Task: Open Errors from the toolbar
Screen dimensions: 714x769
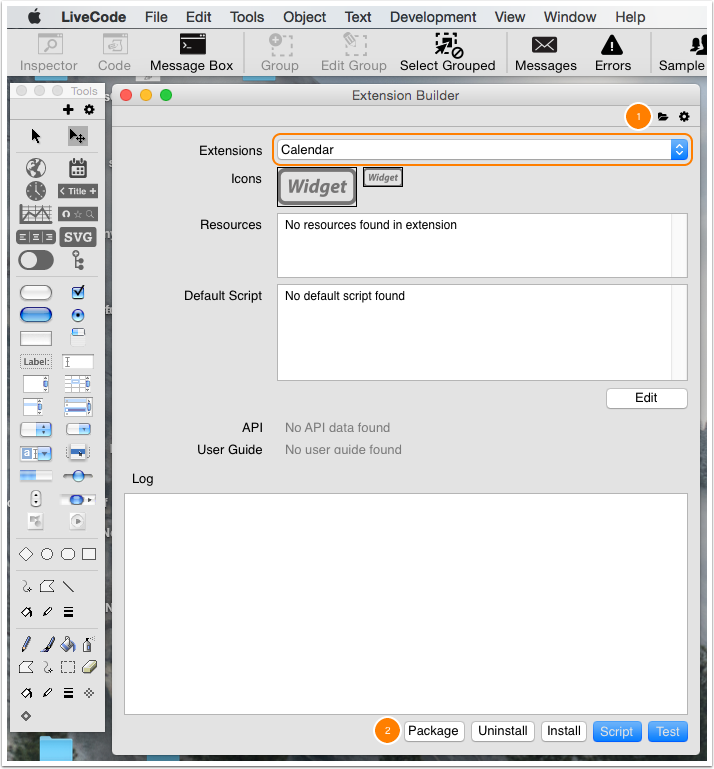Action: coord(612,52)
